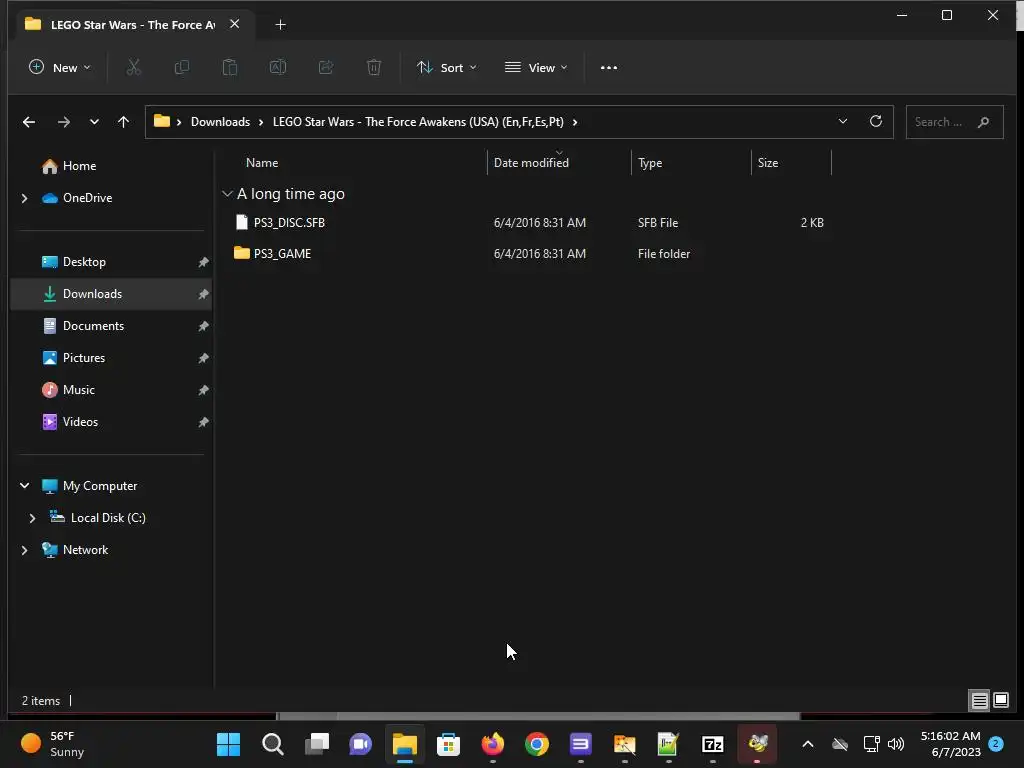
Task: Expand Local Disk (C:) node
Action: pyautogui.click(x=32, y=518)
